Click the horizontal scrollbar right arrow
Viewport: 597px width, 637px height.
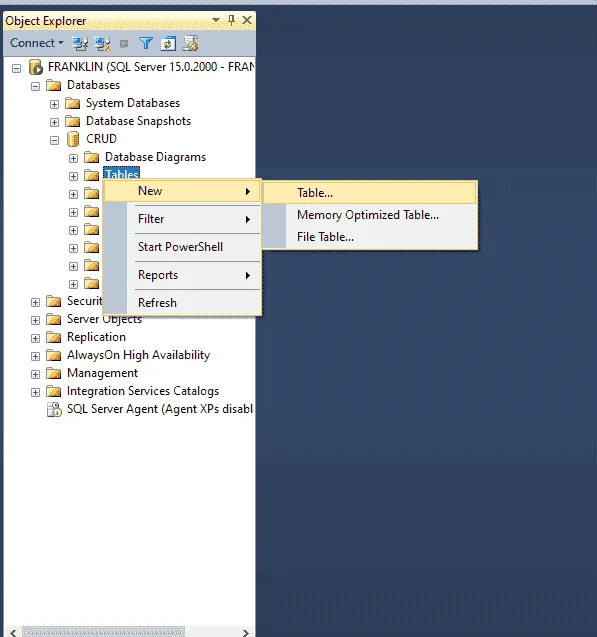point(245,632)
